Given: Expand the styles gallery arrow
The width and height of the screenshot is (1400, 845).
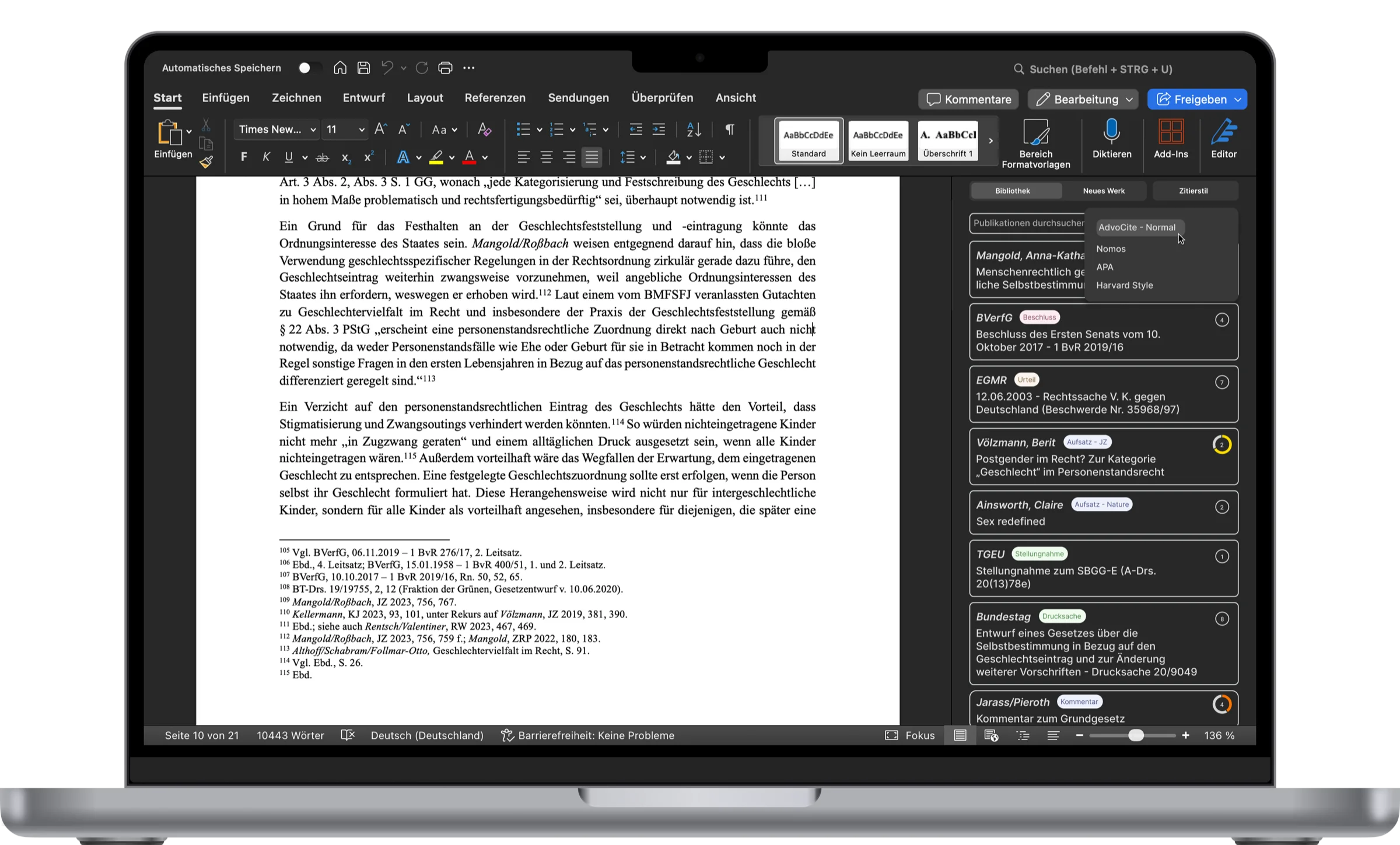Looking at the screenshot, I should coord(991,141).
